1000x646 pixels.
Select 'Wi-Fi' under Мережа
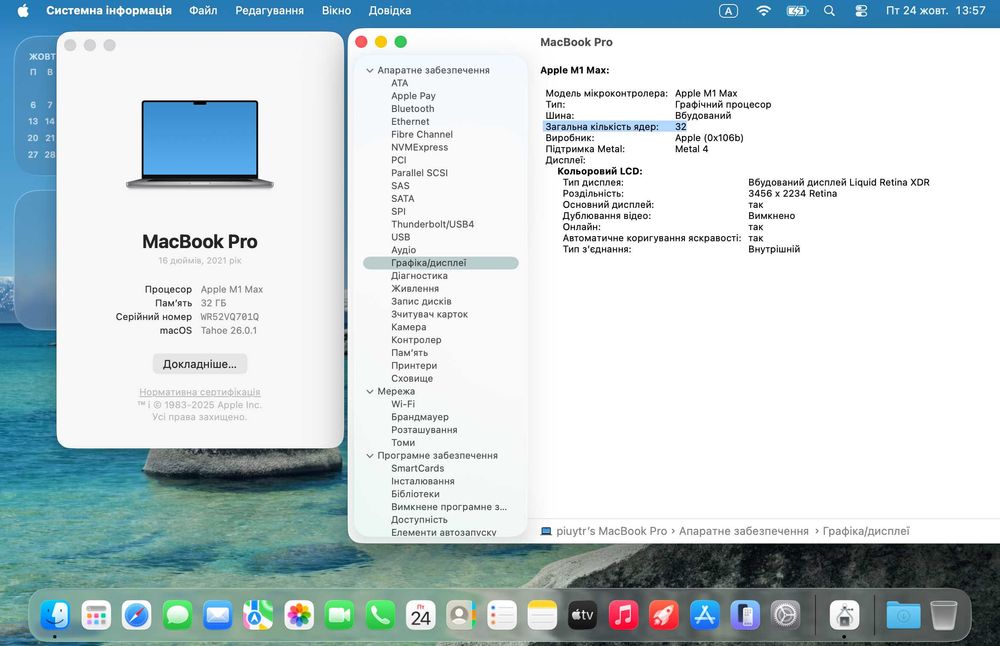(x=403, y=404)
